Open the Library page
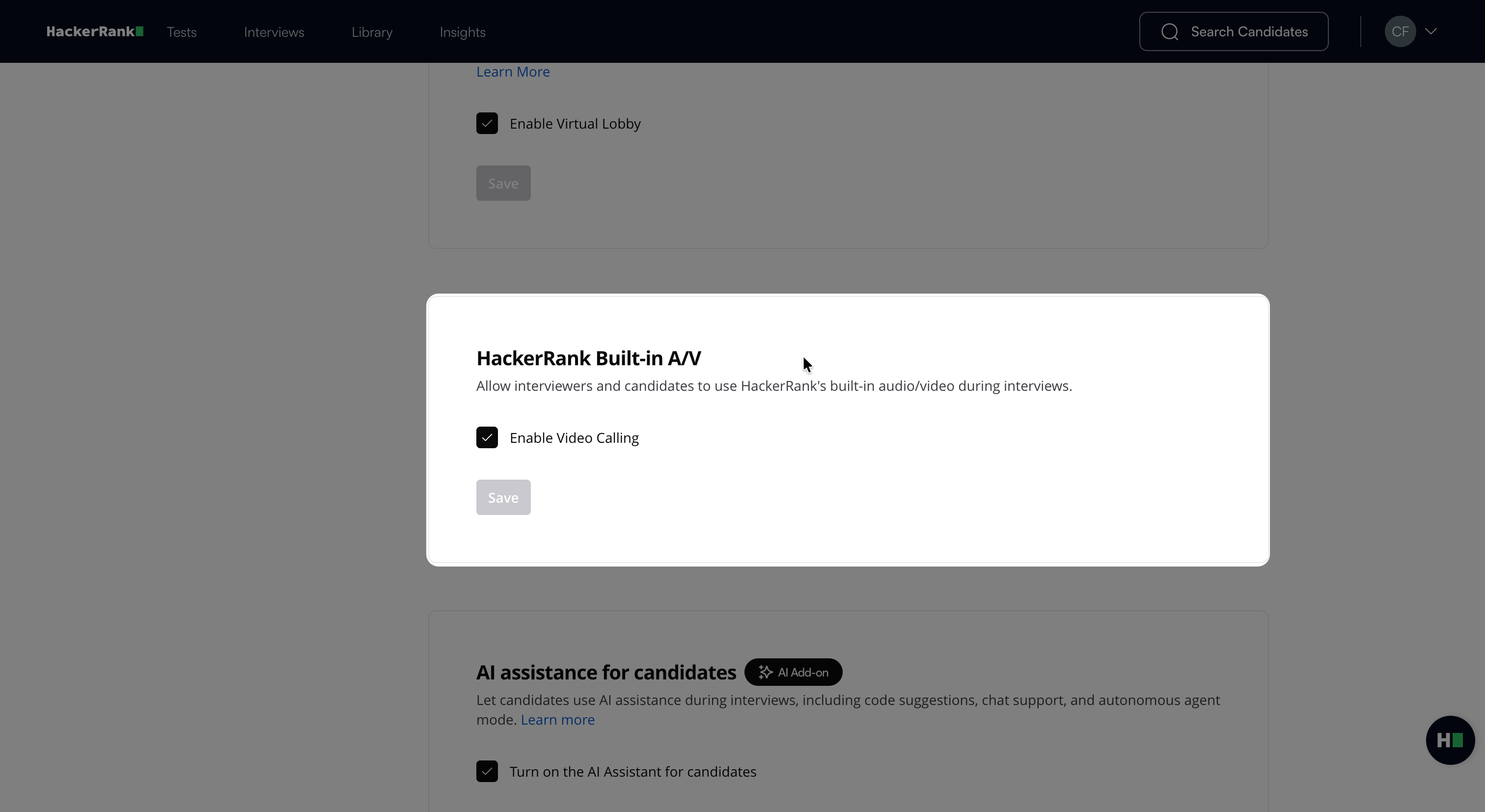Screen dimensions: 1485x812 click(x=372, y=32)
